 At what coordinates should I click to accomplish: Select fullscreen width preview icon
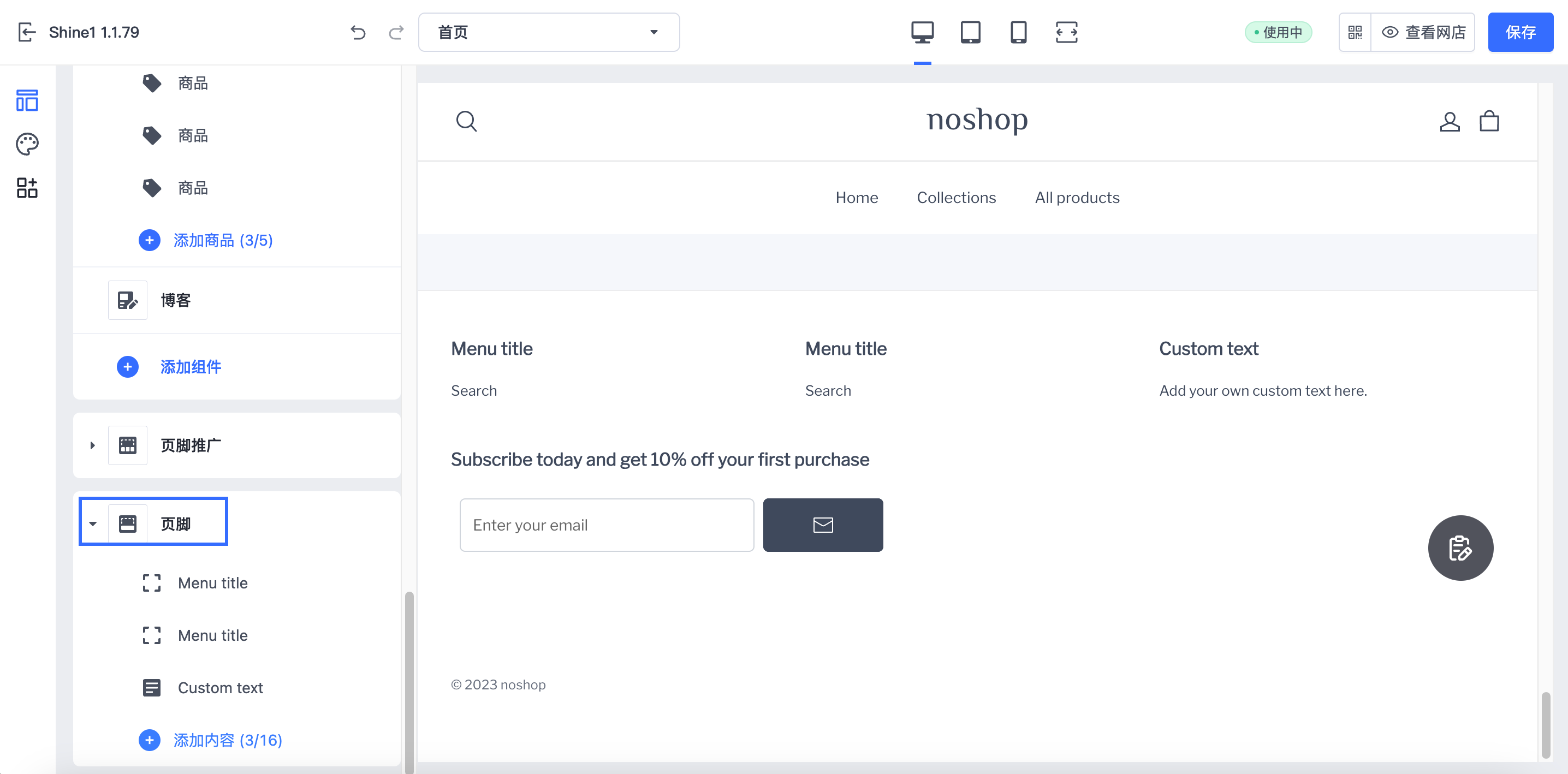click(x=1066, y=32)
